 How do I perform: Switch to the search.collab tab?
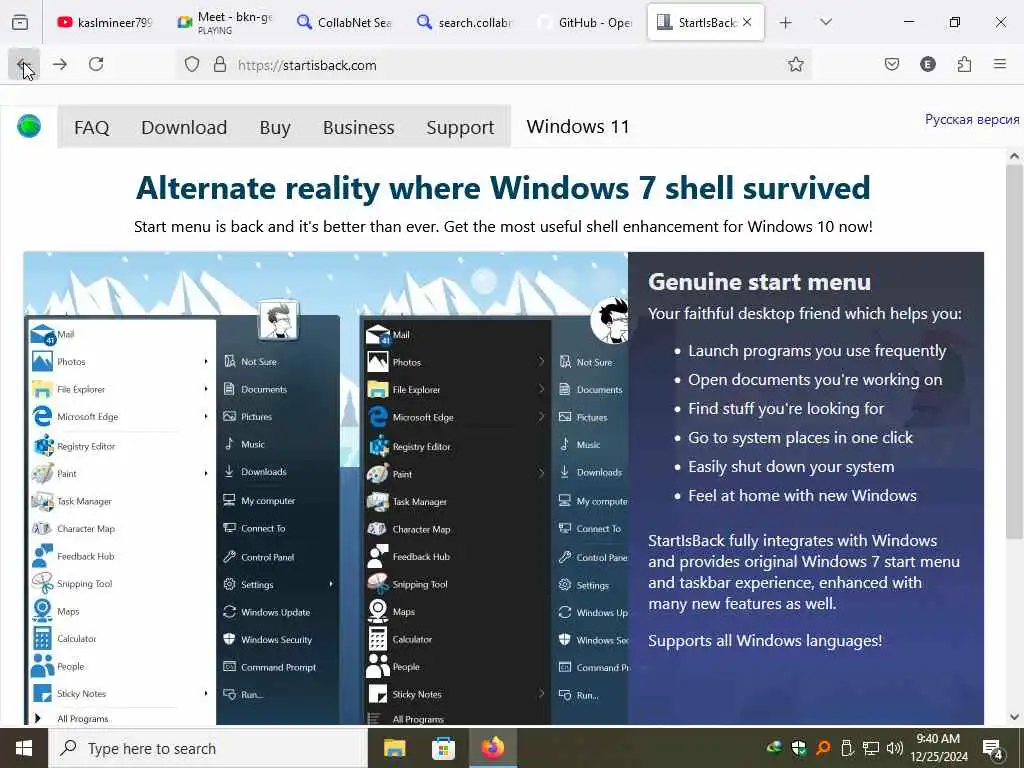point(465,22)
